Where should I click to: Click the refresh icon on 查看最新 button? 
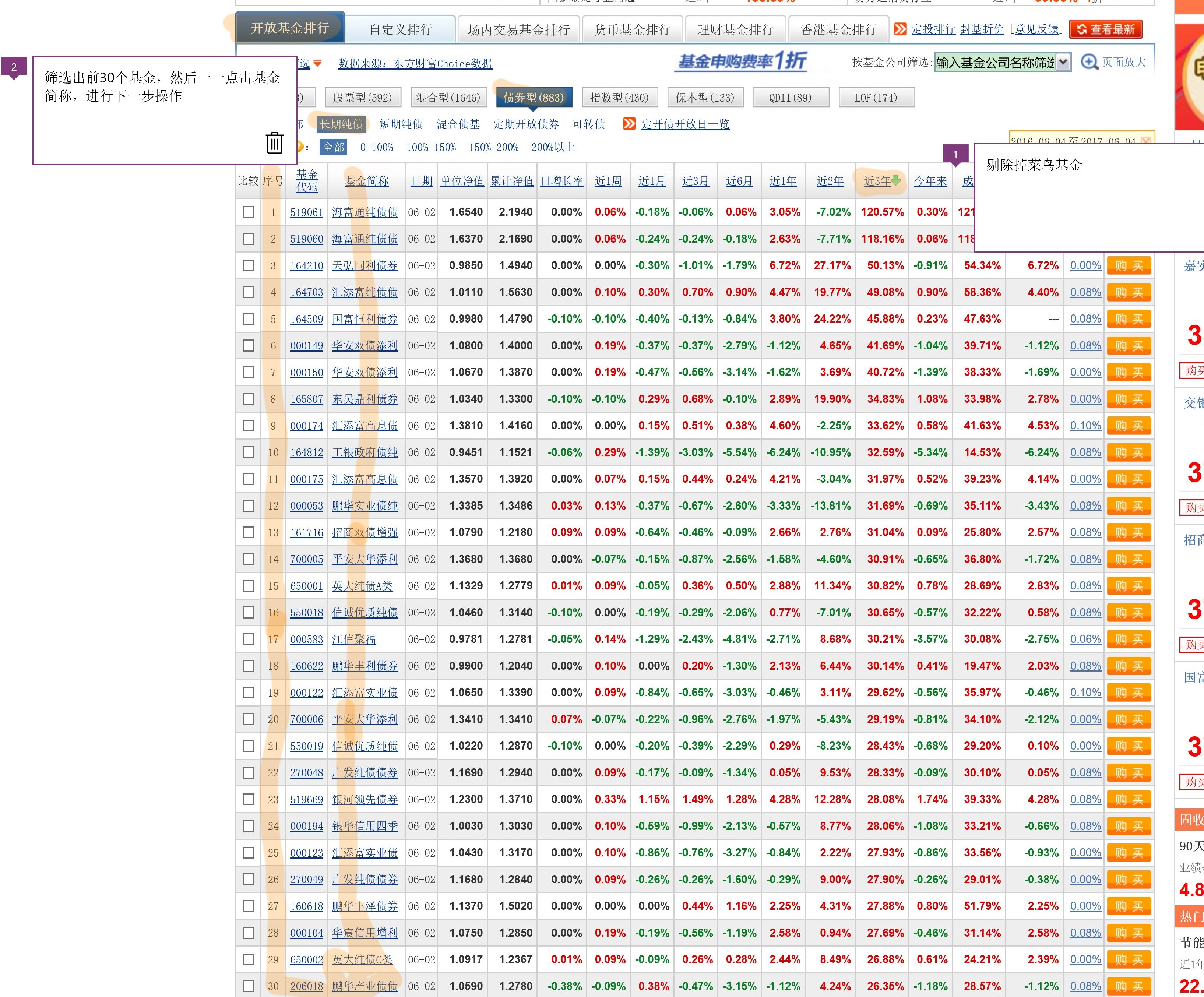tap(1081, 29)
